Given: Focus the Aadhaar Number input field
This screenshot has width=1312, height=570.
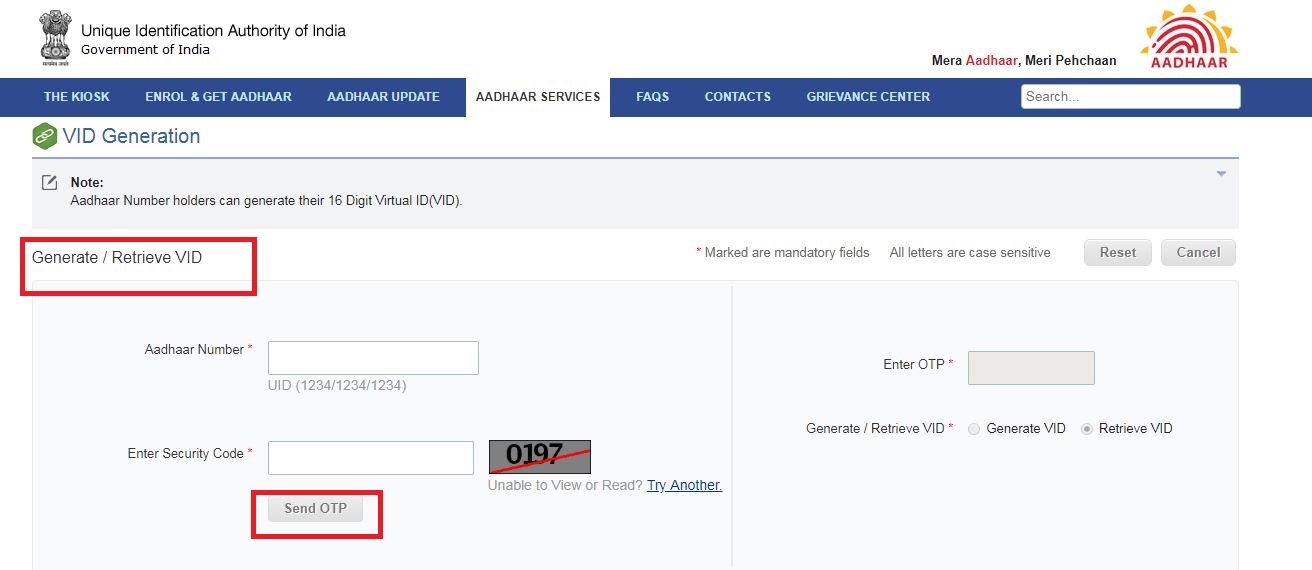Looking at the screenshot, I should pyautogui.click(x=373, y=358).
